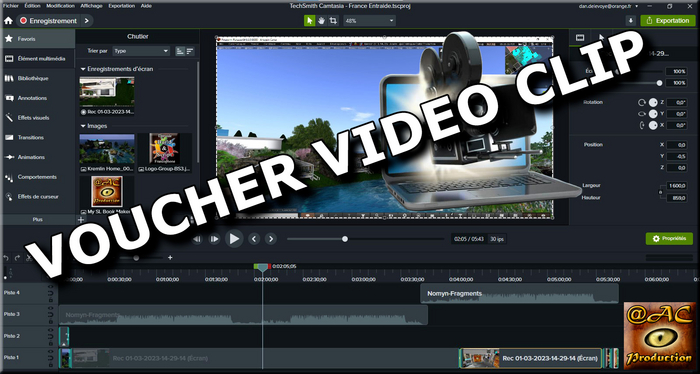Activate the hand Pan tool
Viewport: 700px width, 374px height.
click(x=321, y=21)
